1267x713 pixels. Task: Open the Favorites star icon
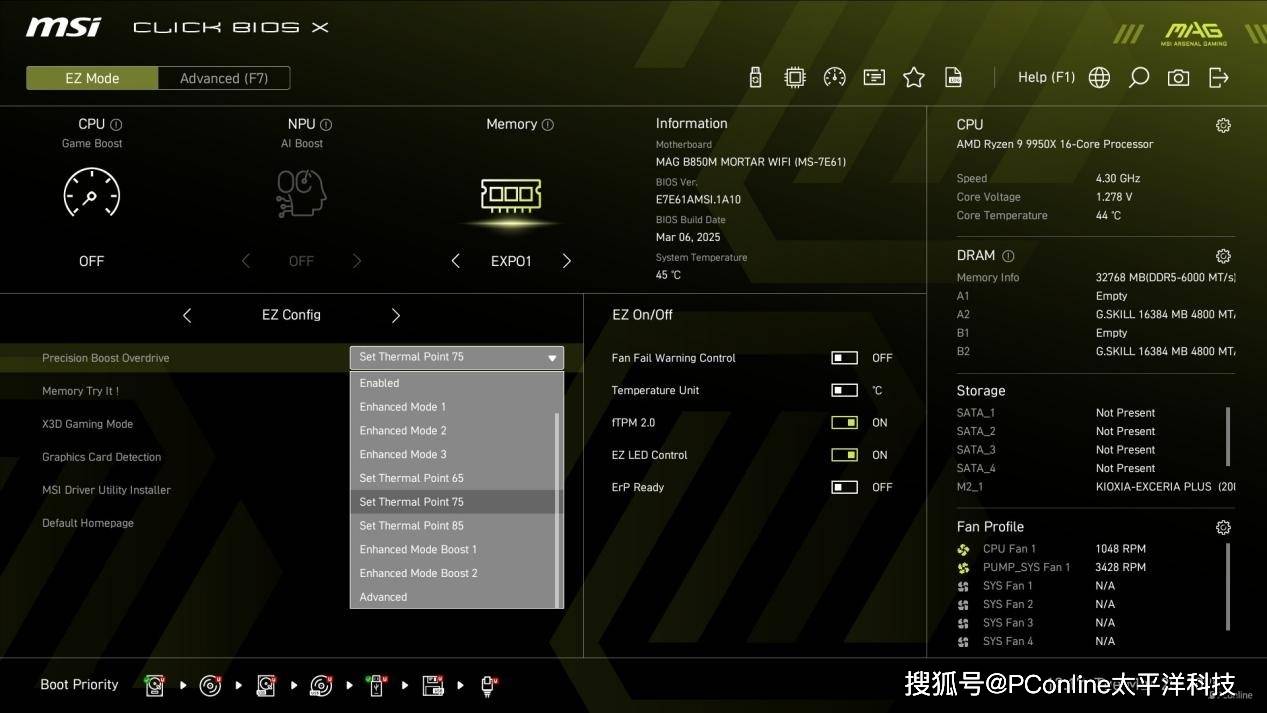click(x=914, y=77)
